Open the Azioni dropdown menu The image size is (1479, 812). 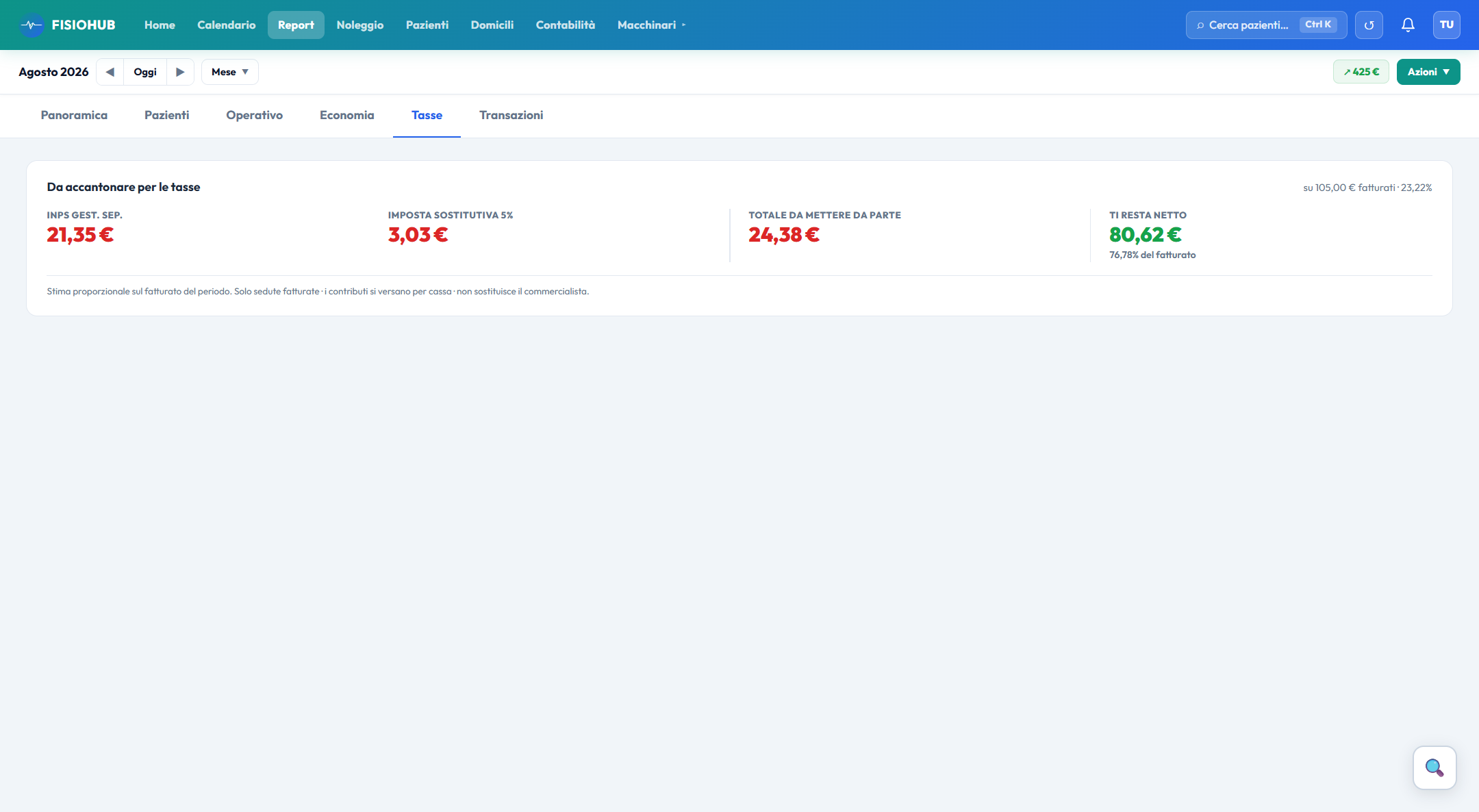(1428, 72)
